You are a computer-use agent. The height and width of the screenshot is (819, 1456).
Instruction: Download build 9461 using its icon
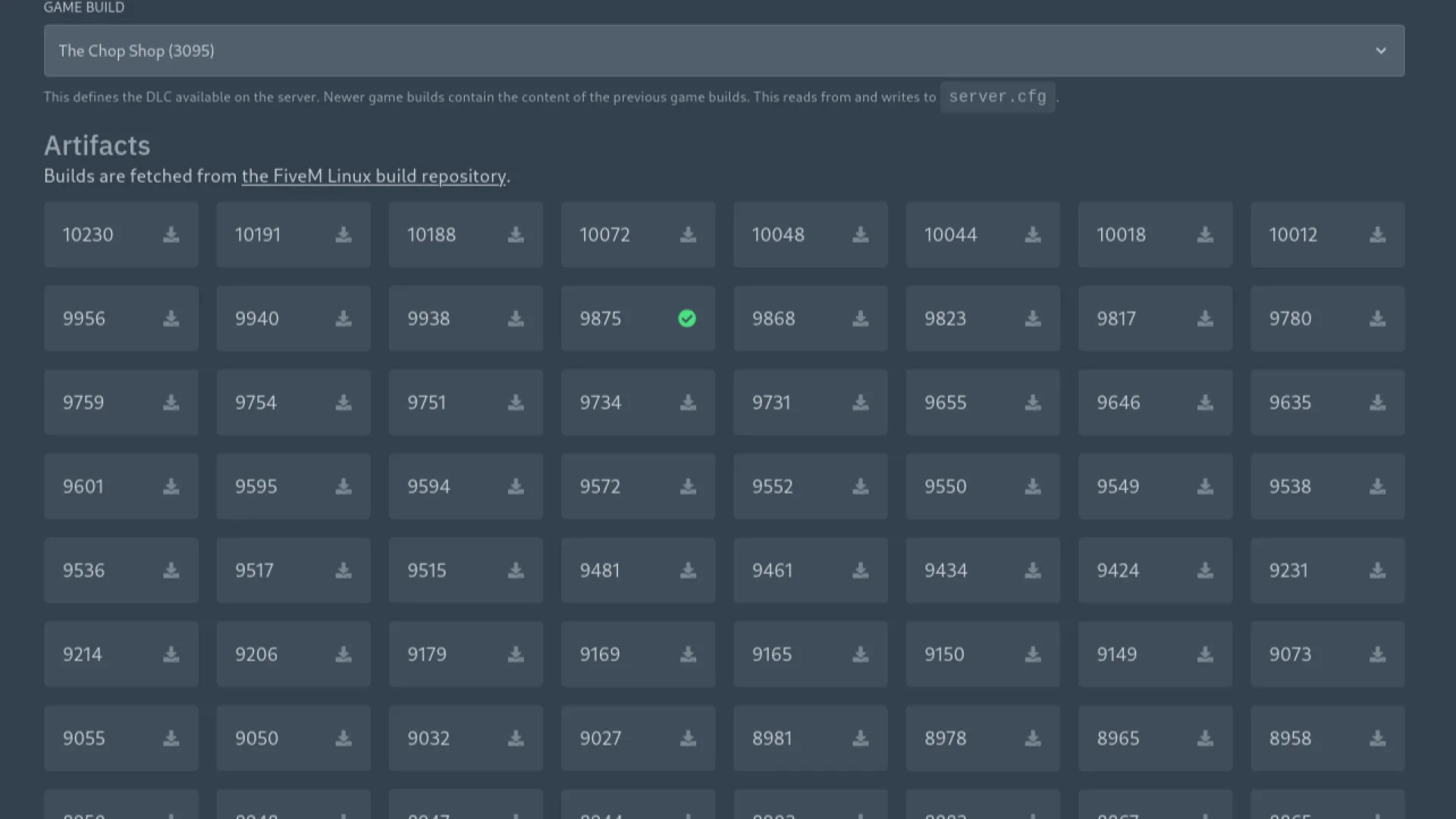coord(860,570)
